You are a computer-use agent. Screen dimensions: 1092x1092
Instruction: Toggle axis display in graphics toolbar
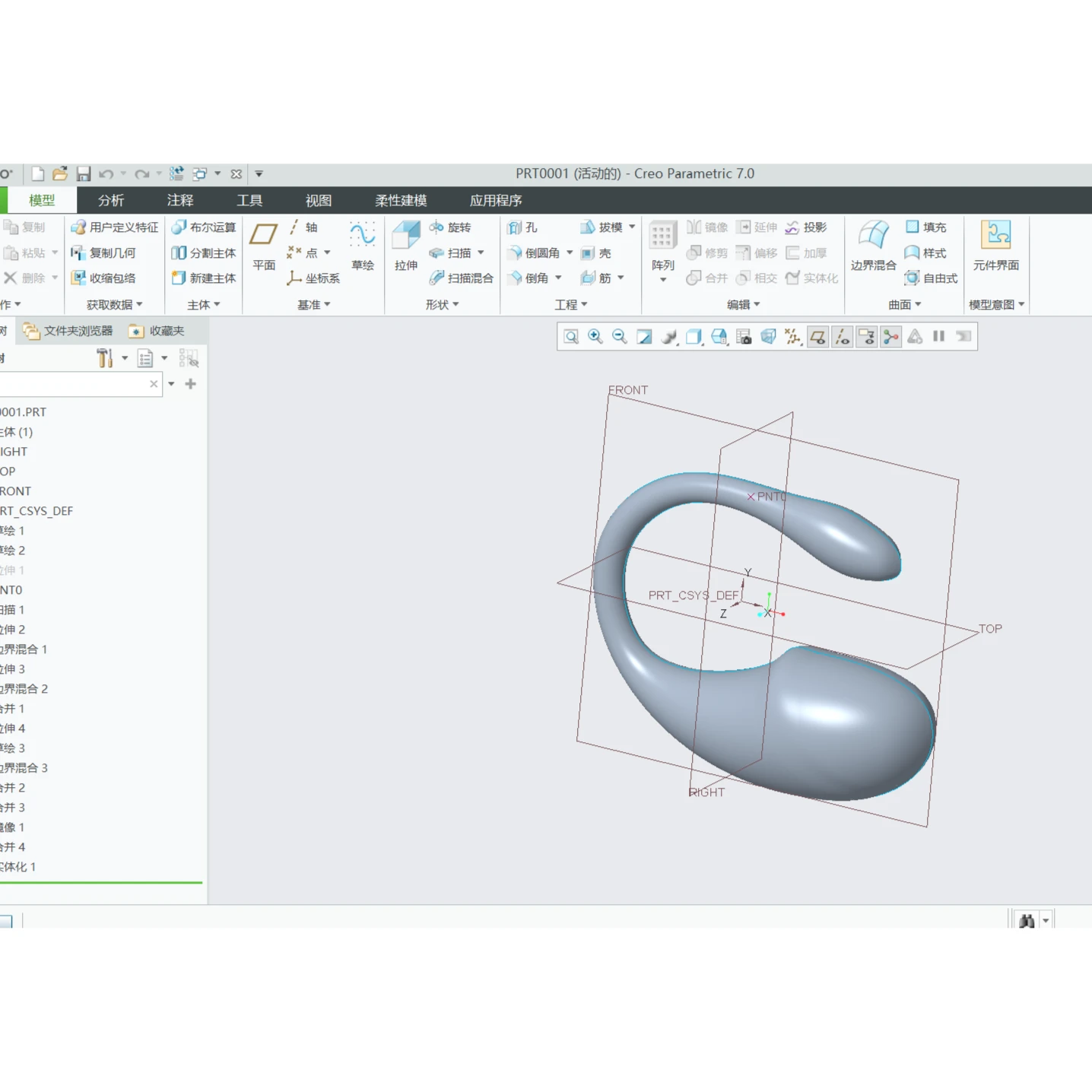click(842, 337)
